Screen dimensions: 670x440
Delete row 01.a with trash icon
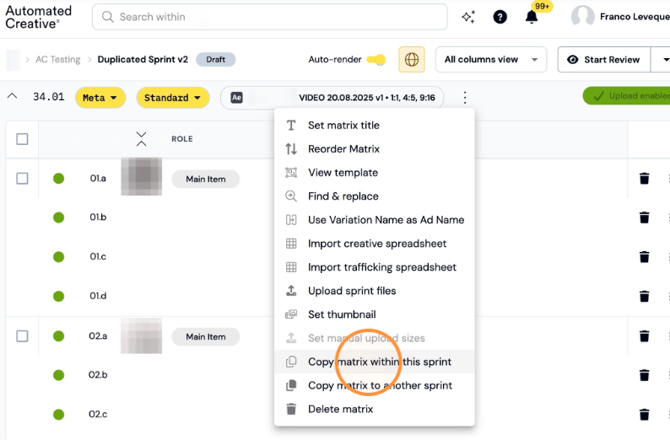click(644, 178)
